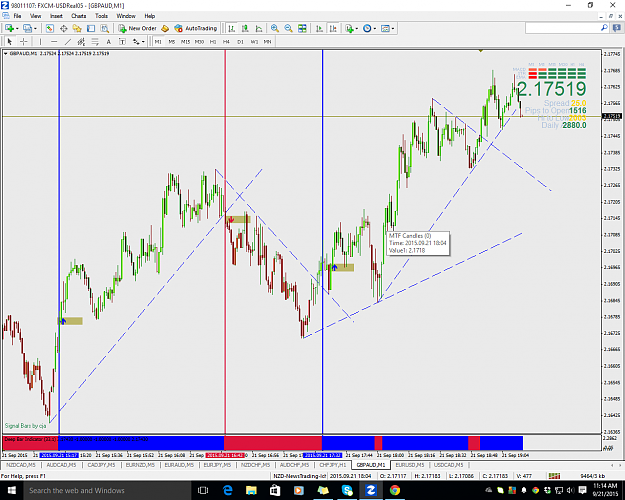Select the Cursor pointer tool

tap(10, 41)
